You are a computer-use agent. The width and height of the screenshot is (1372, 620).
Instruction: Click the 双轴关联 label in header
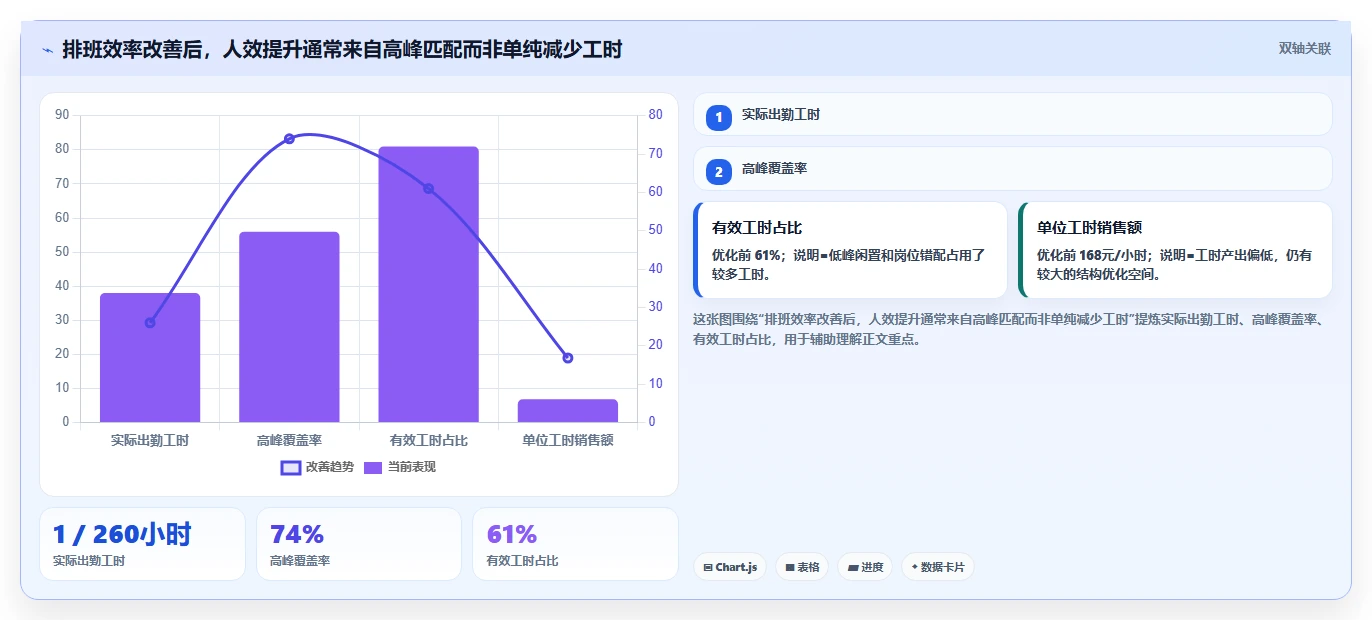pos(1304,48)
